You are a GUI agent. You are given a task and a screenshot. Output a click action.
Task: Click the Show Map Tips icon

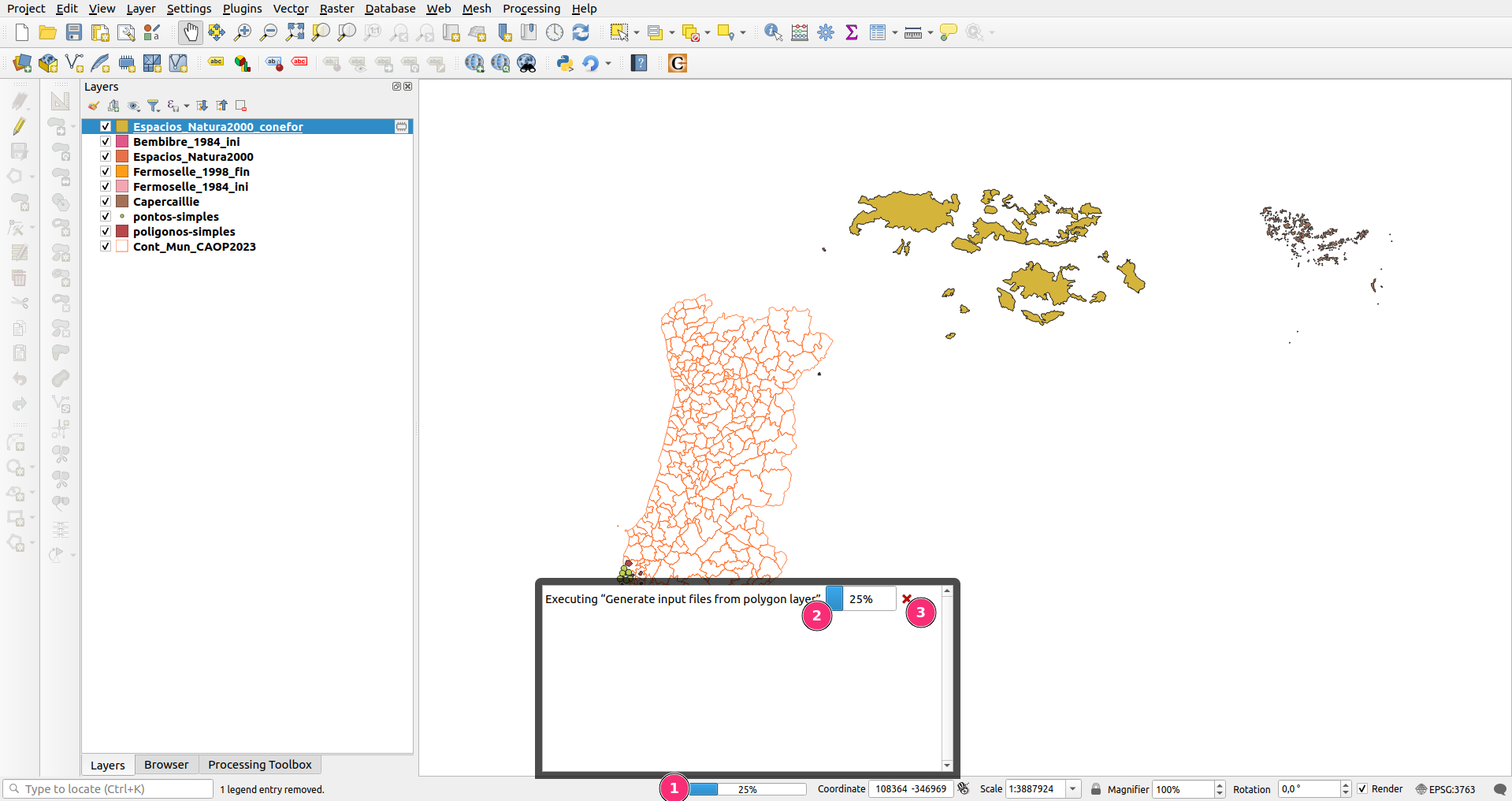pyautogui.click(x=949, y=32)
